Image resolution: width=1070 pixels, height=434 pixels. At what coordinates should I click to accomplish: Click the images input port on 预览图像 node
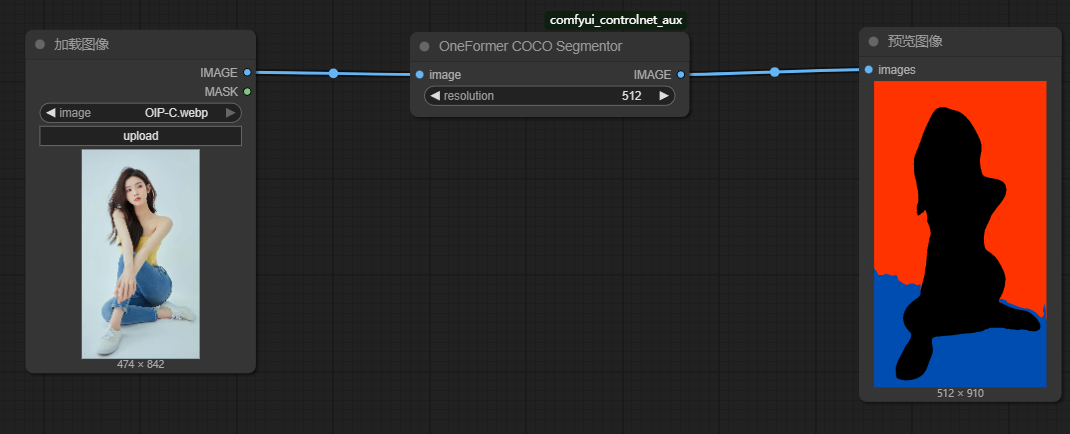(868, 70)
